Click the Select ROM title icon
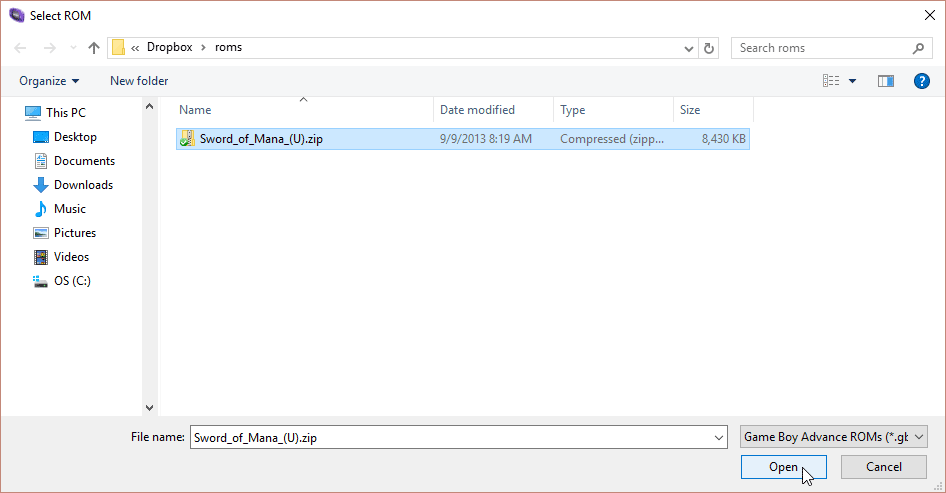The height and width of the screenshot is (493, 946). [16, 15]
